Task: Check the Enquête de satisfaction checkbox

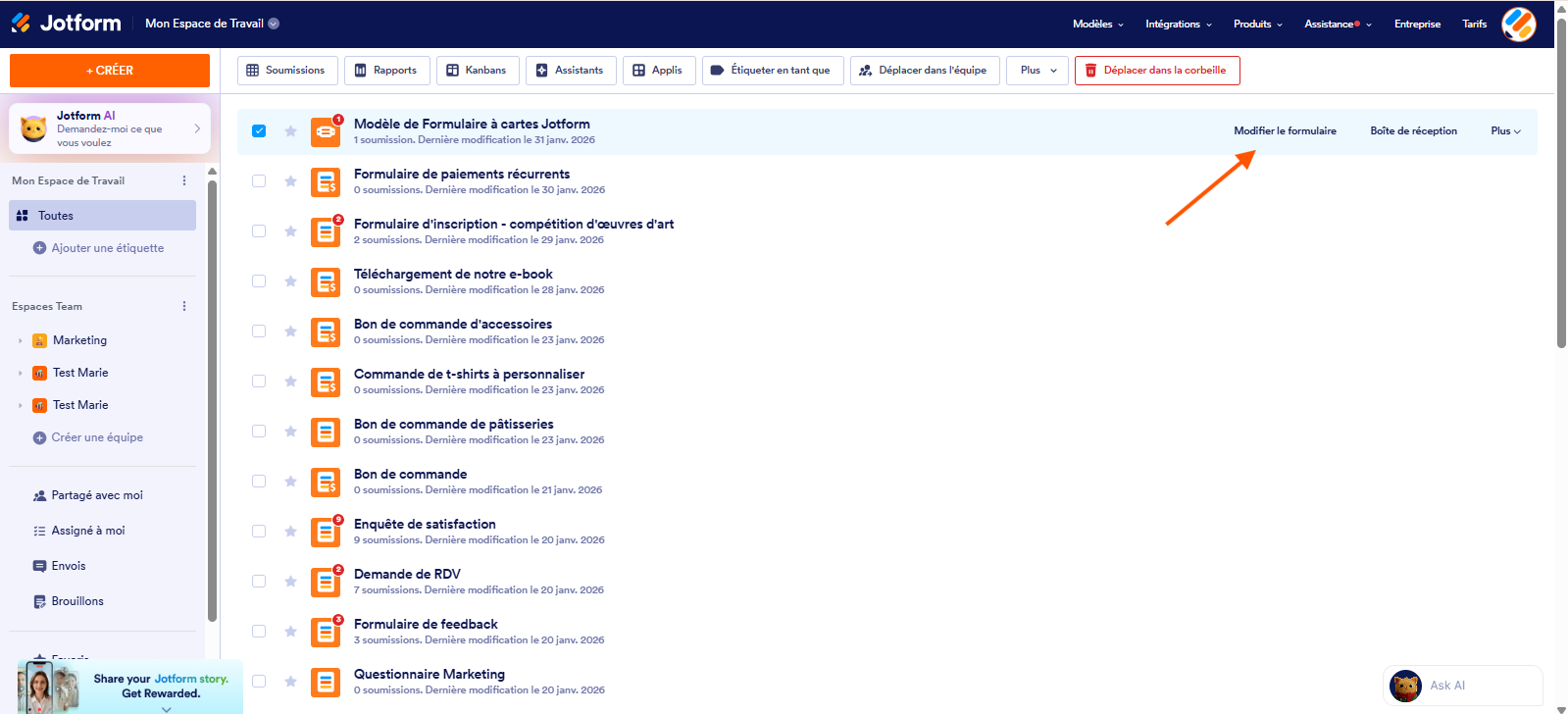Action: [x=259, y=531]
